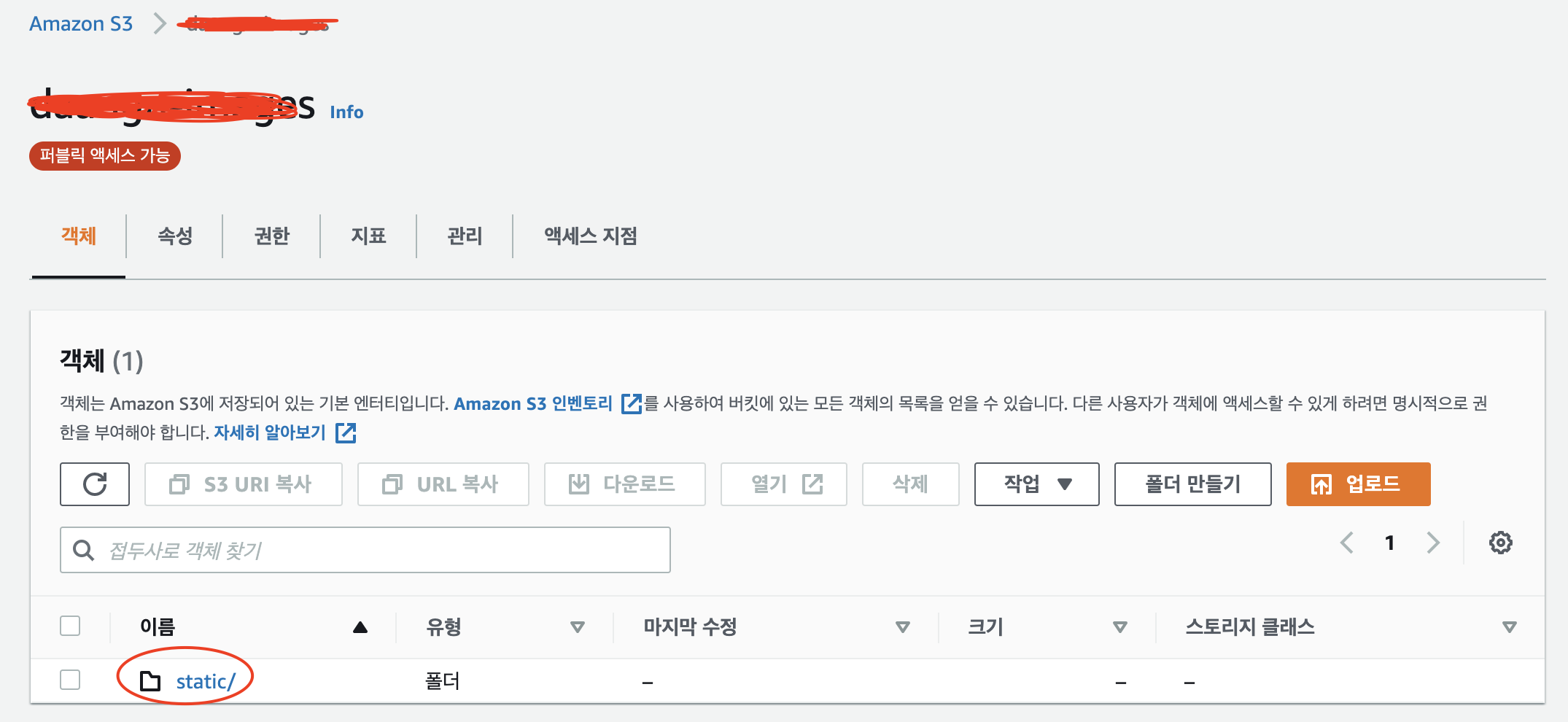Click the 퍼블릭 액세스 가능 badge

pyautogui.click(x=105, y=156)
